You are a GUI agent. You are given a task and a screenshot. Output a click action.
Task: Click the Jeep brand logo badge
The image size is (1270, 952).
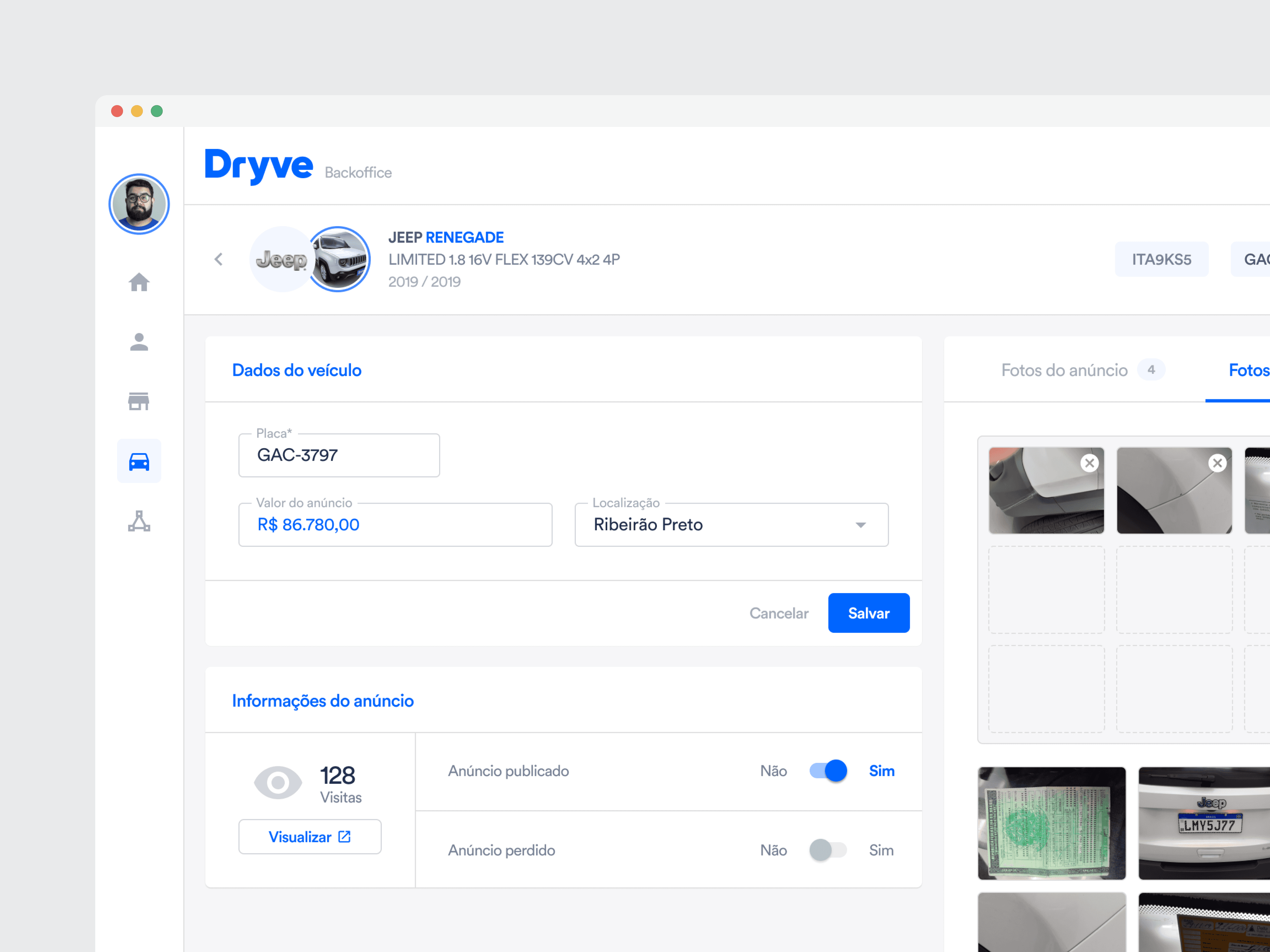(x=281, y=259)
